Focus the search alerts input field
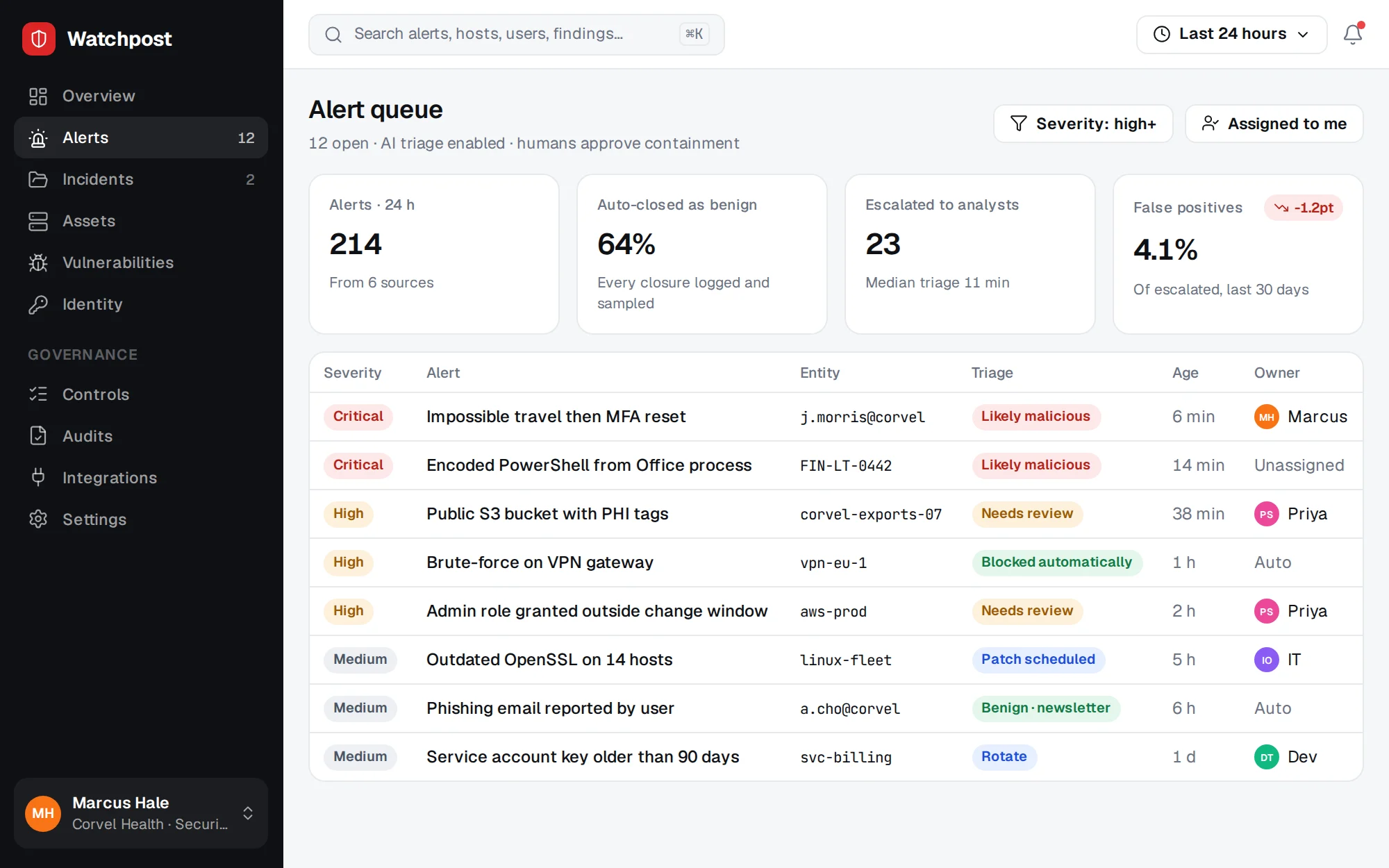1389x868 pixels. point(517,35)
